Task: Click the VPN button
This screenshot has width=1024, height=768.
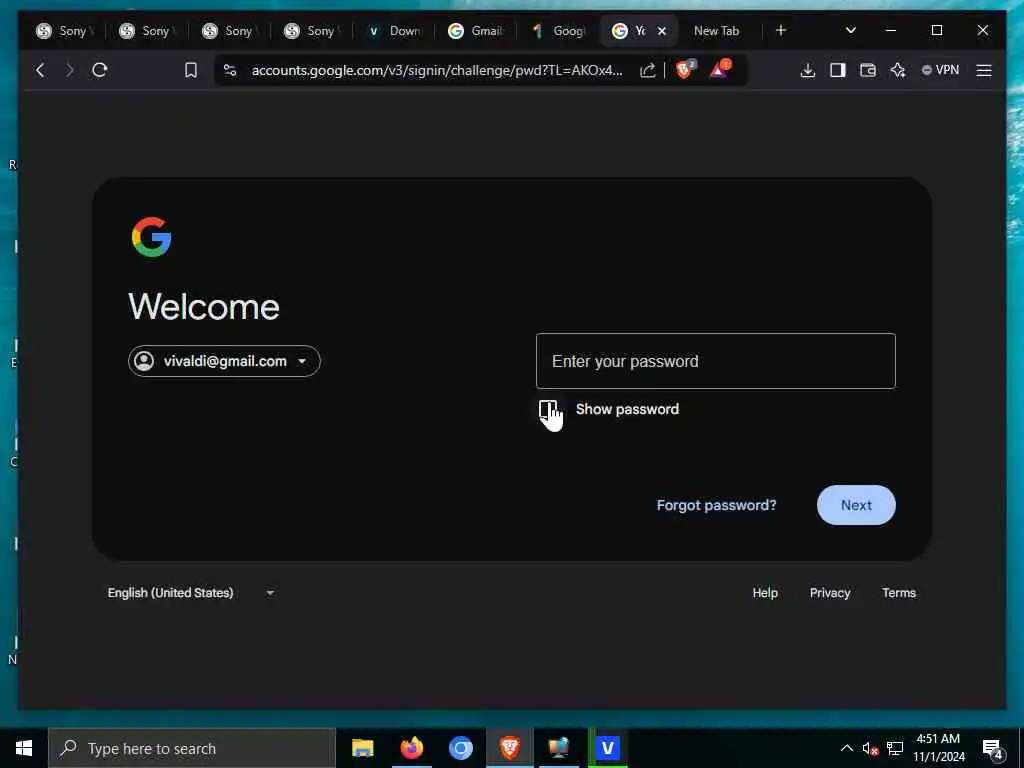Action: tap(940, 70)
